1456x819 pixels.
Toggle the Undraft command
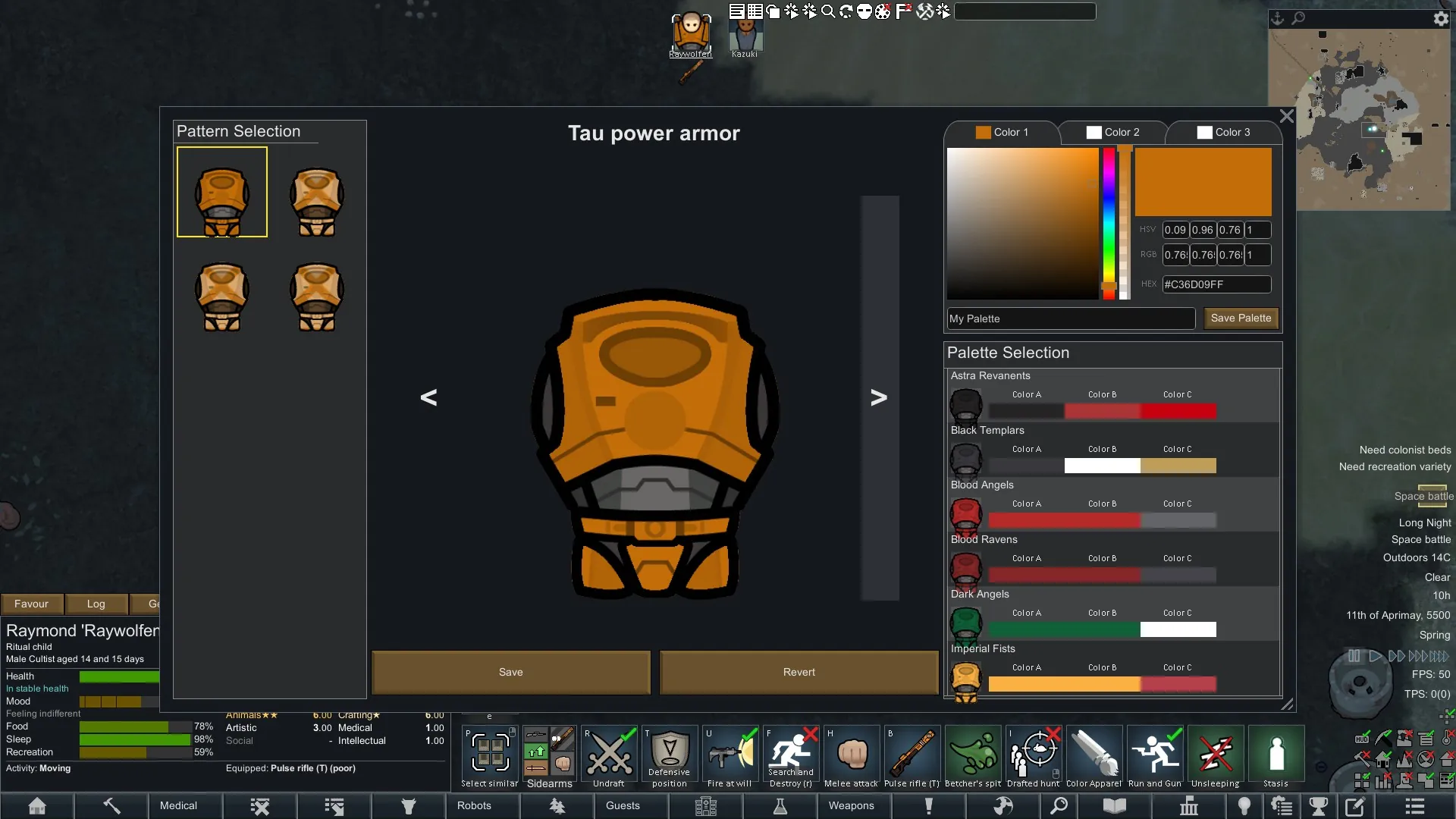(x=609, y=752)
